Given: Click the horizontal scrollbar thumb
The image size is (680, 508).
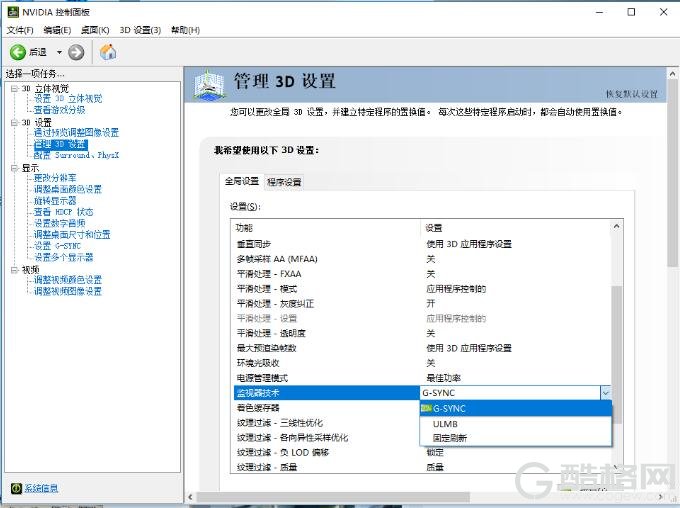Looking at the screenshot, I should tap(333, 497).
